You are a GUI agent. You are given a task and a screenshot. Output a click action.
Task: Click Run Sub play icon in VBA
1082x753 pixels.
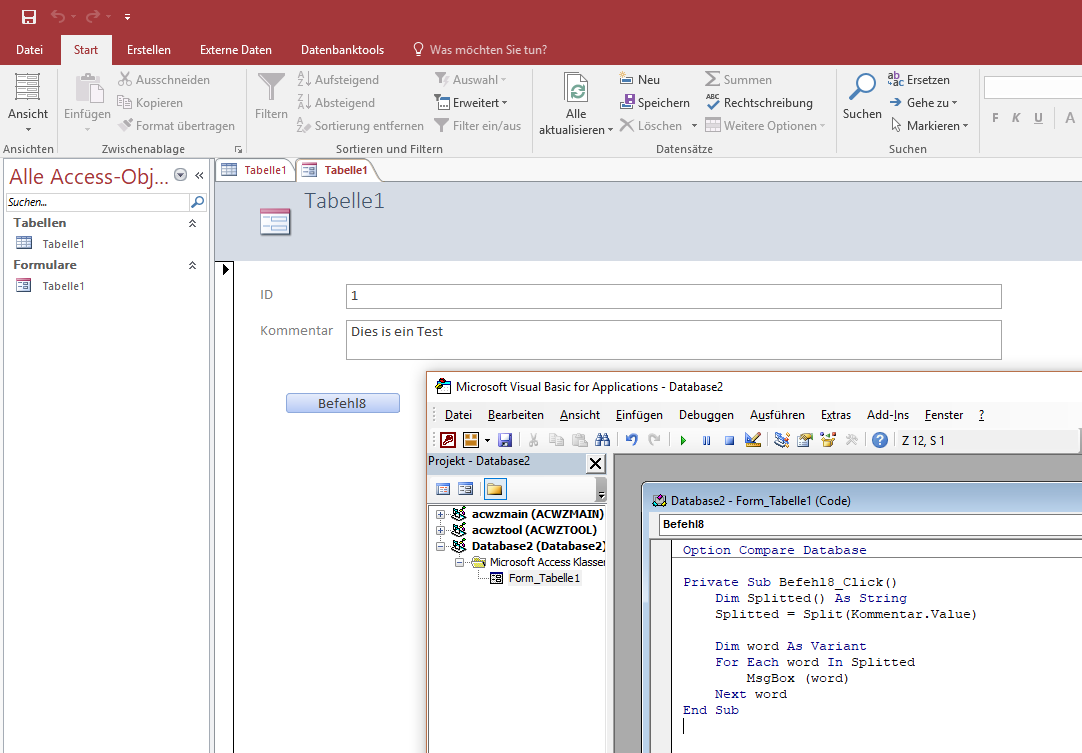(x=683, y=440)
